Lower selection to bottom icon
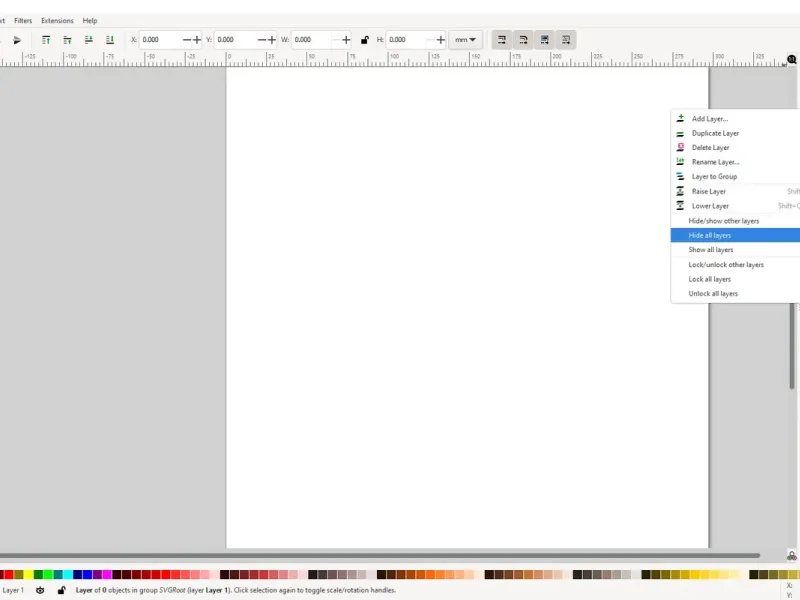 point(110,40)
